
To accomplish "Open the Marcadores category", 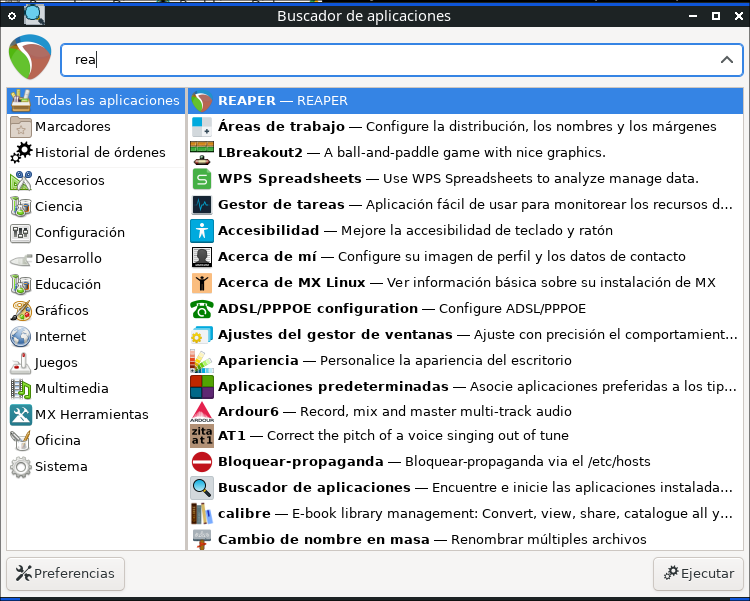I will click(96, 127).
